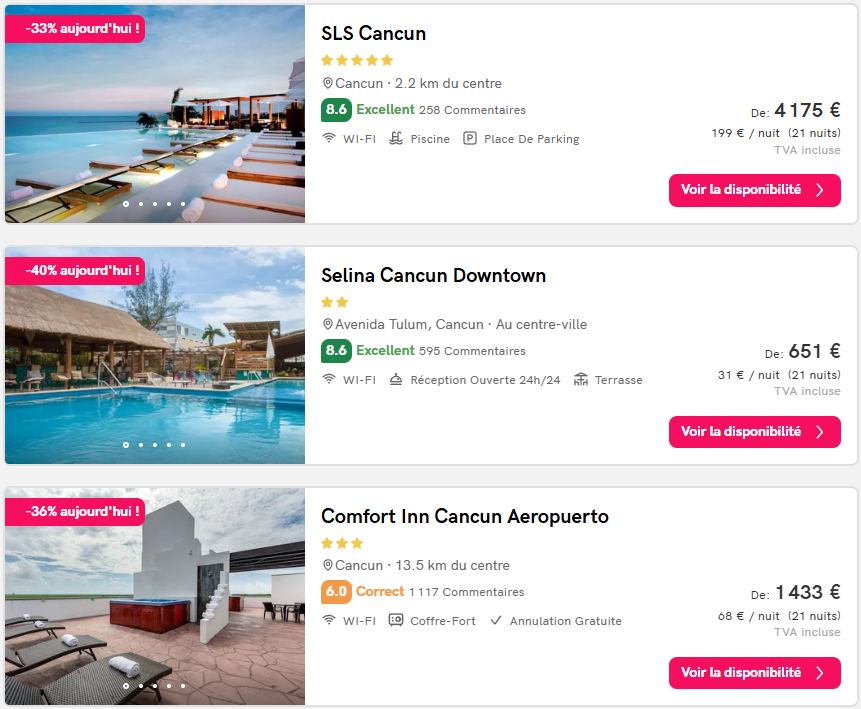Click the Wi-Fi icon on SLS Cancun

pos(329,139)
